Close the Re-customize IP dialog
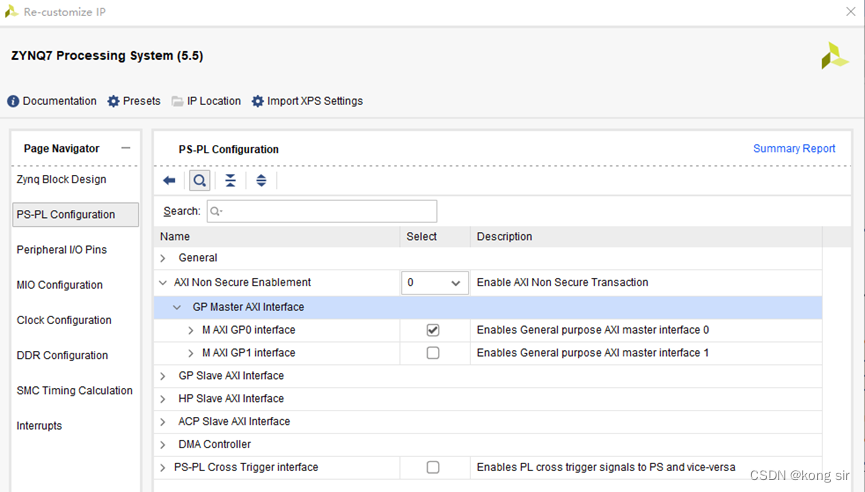This screenshot has width=865, height=492. point(851,12)
